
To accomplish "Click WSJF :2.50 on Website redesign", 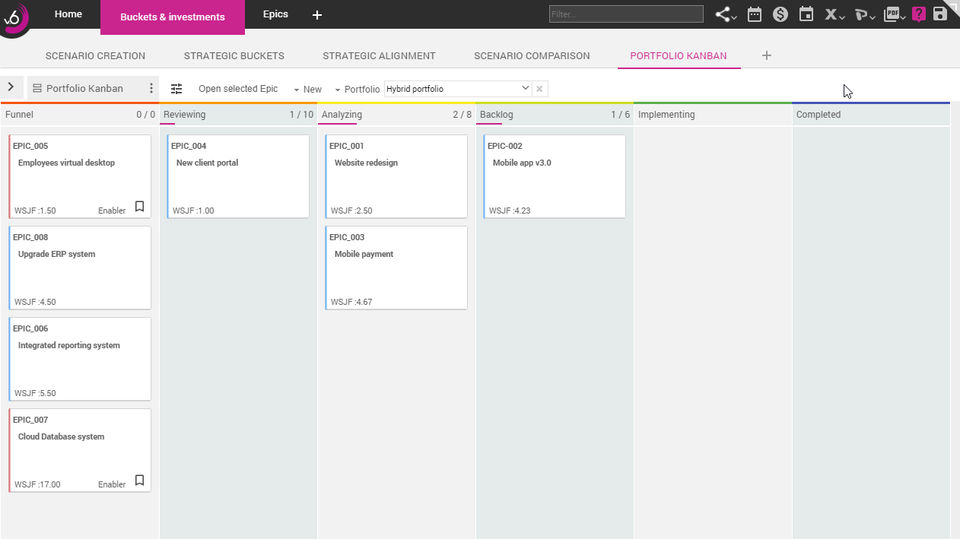I will click(351, 211).
